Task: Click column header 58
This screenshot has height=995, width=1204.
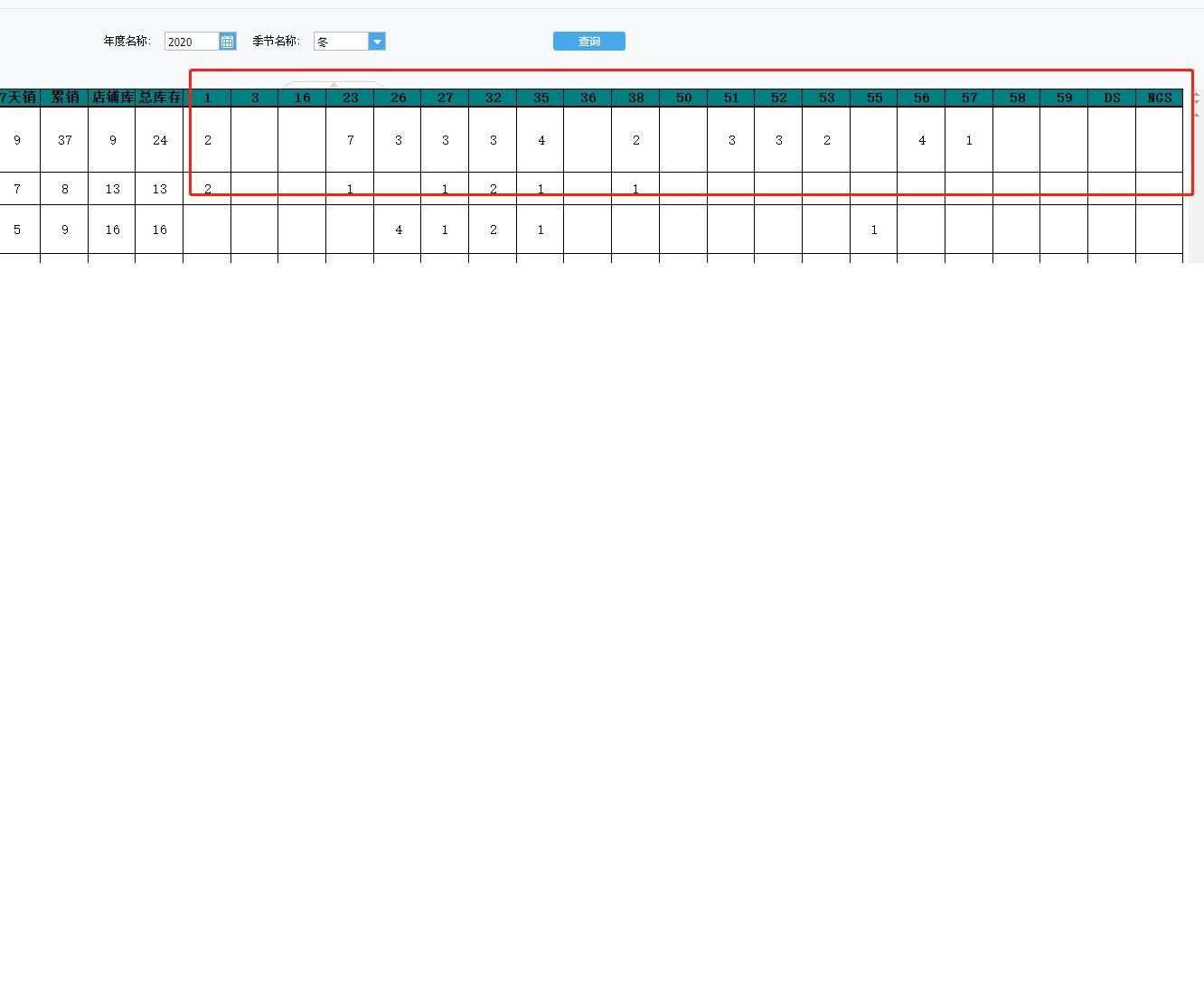Action: (x=1017, y=98)
